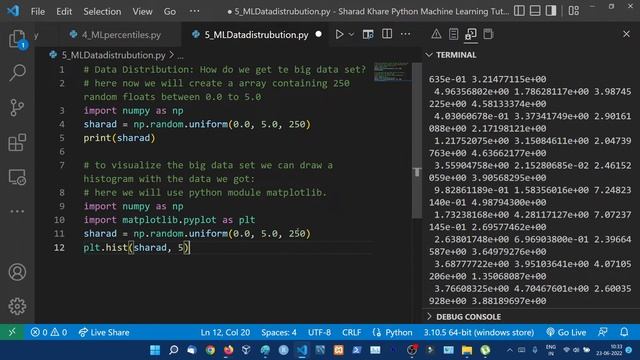
Task: Split the editor to the right
Action: point(387,34)
